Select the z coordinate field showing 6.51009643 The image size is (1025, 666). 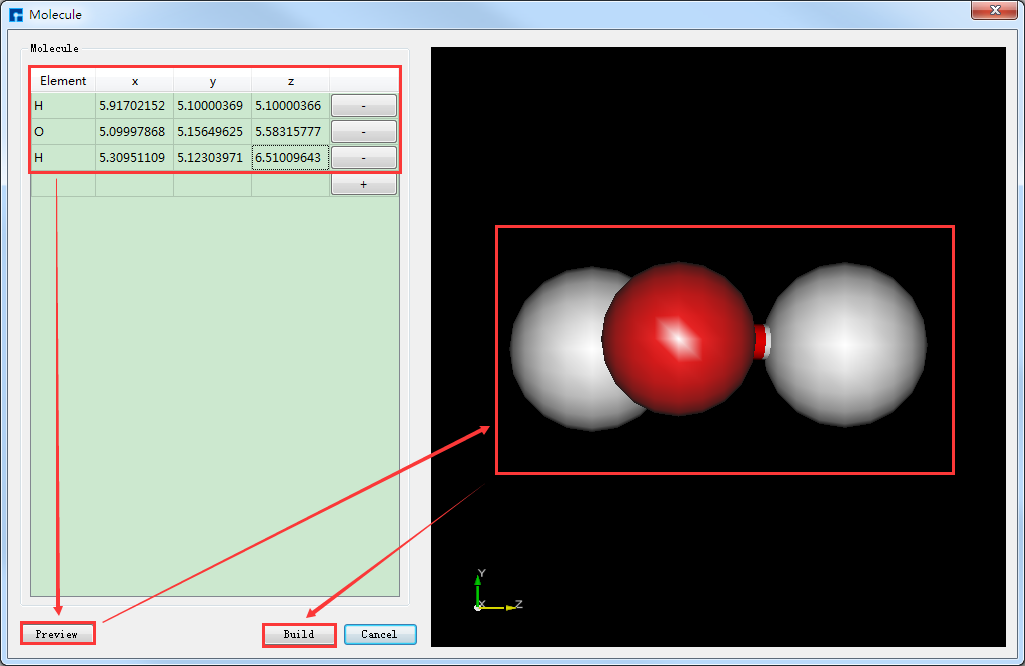pos(289,157)
